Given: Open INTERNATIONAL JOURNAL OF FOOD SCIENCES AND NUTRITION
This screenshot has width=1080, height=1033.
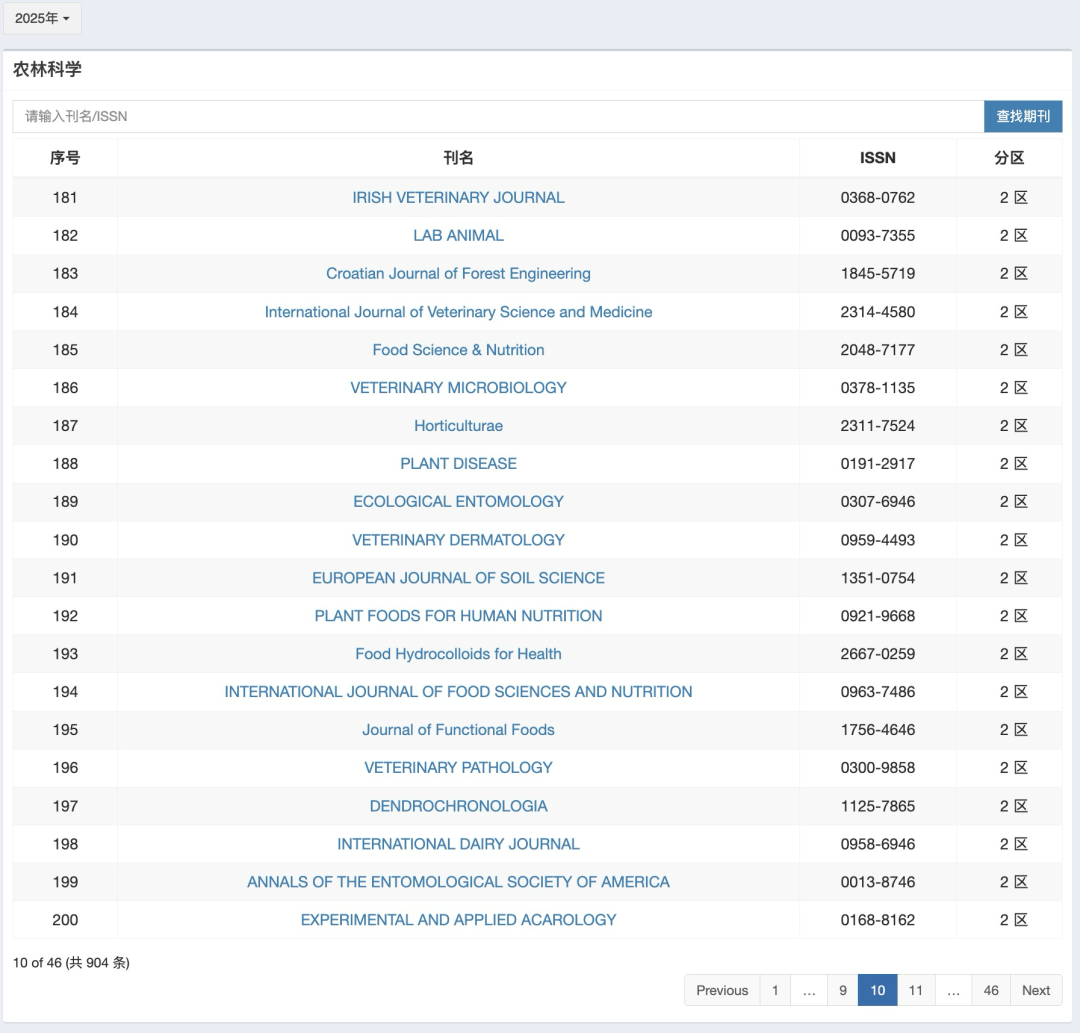Looking at the screenshot, I should [458, 691].
